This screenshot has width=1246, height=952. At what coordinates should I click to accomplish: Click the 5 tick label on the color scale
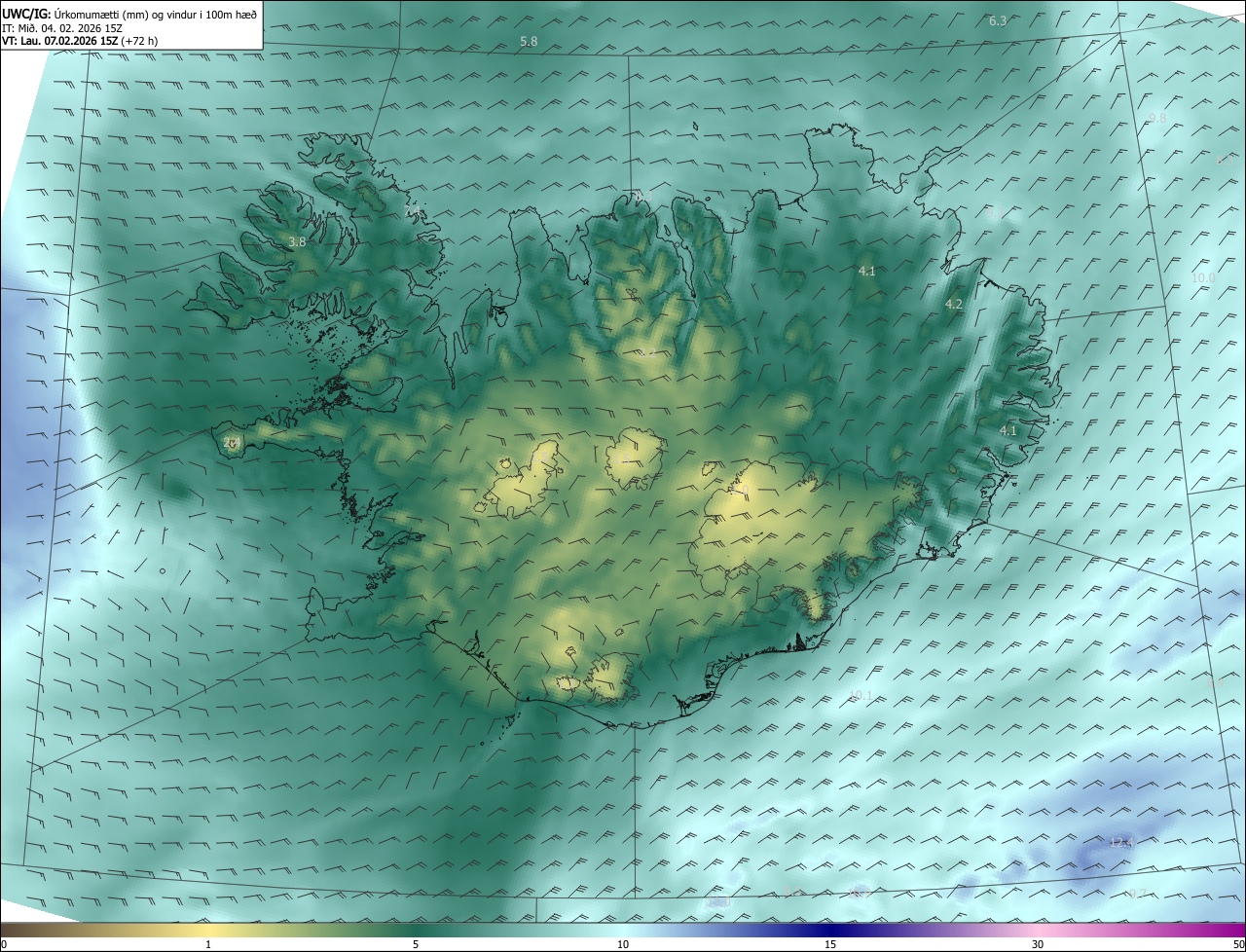416,944
